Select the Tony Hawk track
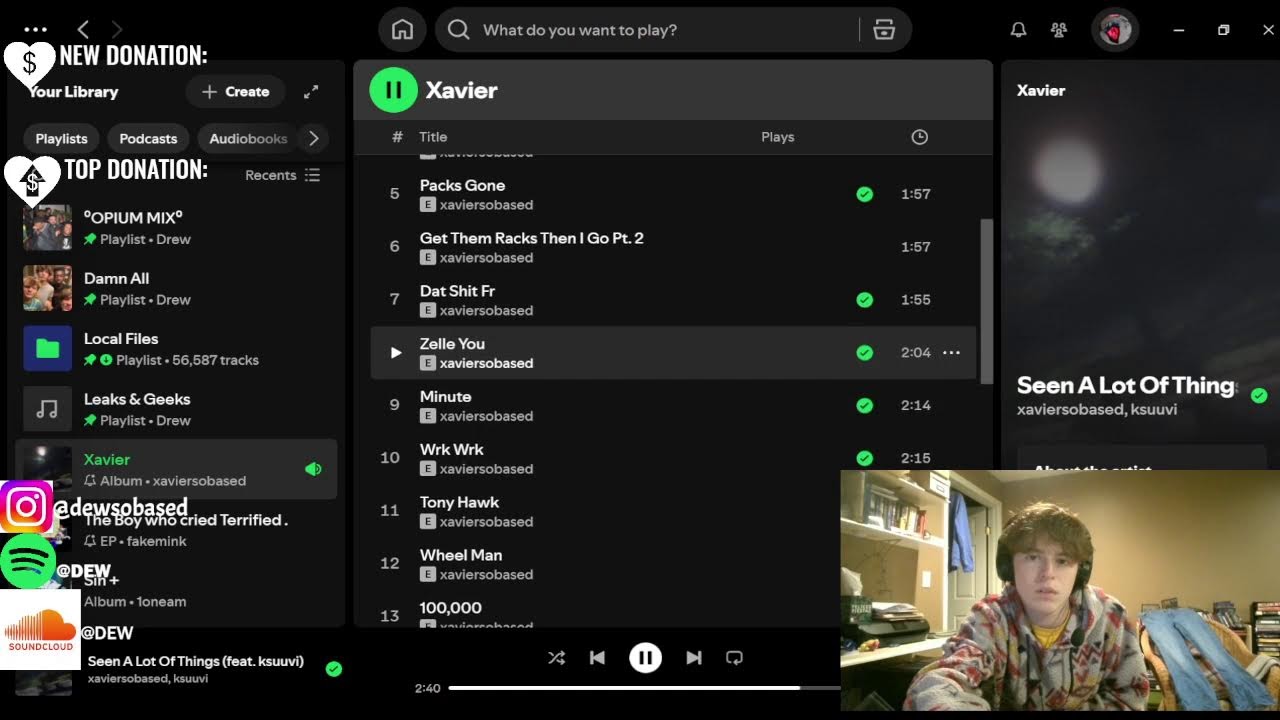The width and height of the screenshot is (1280, 720). [459, 502]
